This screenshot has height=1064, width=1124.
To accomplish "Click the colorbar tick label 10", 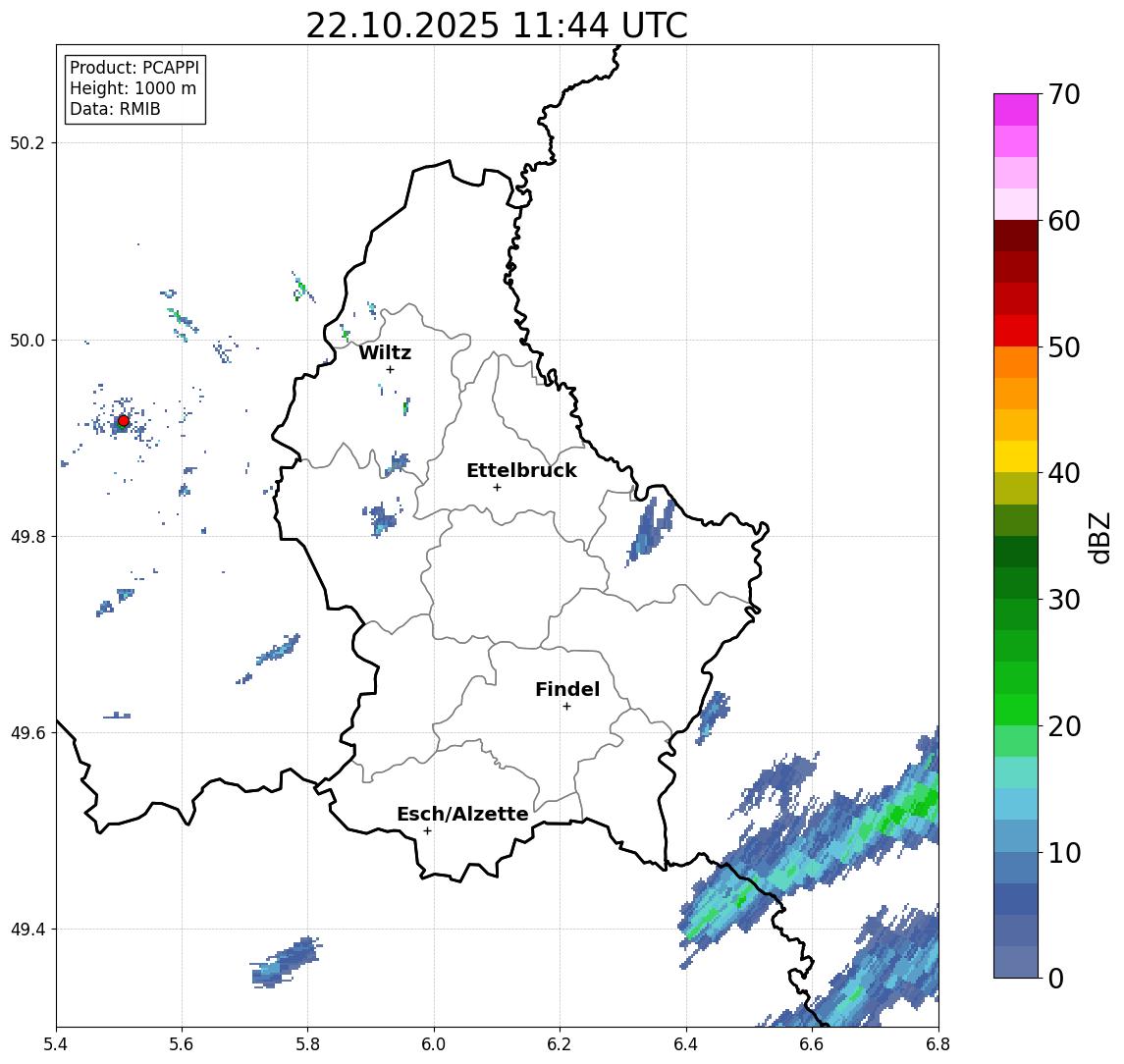I will click(x=1064, y=853).
